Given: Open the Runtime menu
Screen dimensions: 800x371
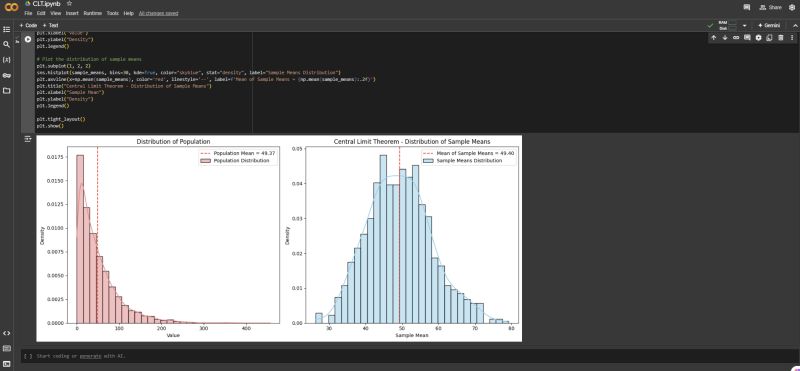Looking at the screenshot, I should tap(92, 13).
